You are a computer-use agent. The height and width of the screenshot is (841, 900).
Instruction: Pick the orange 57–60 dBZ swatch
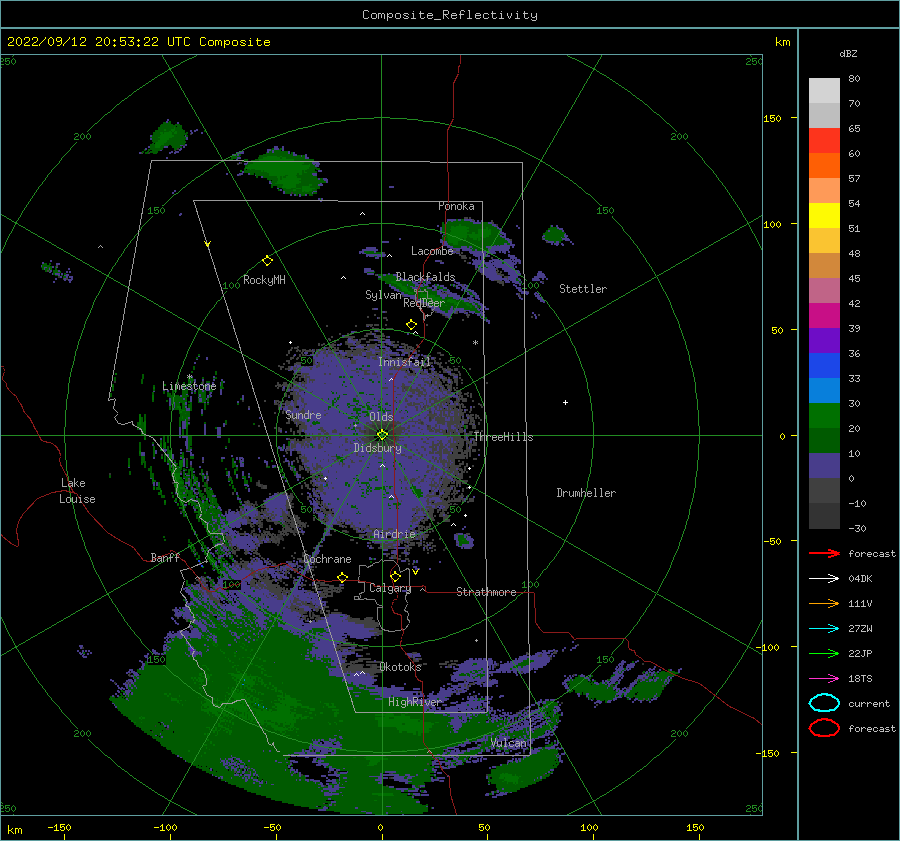tap(824, 165)
